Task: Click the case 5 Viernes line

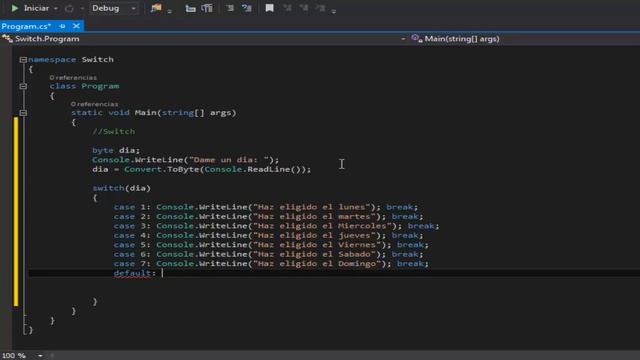Action: point(271,244)
